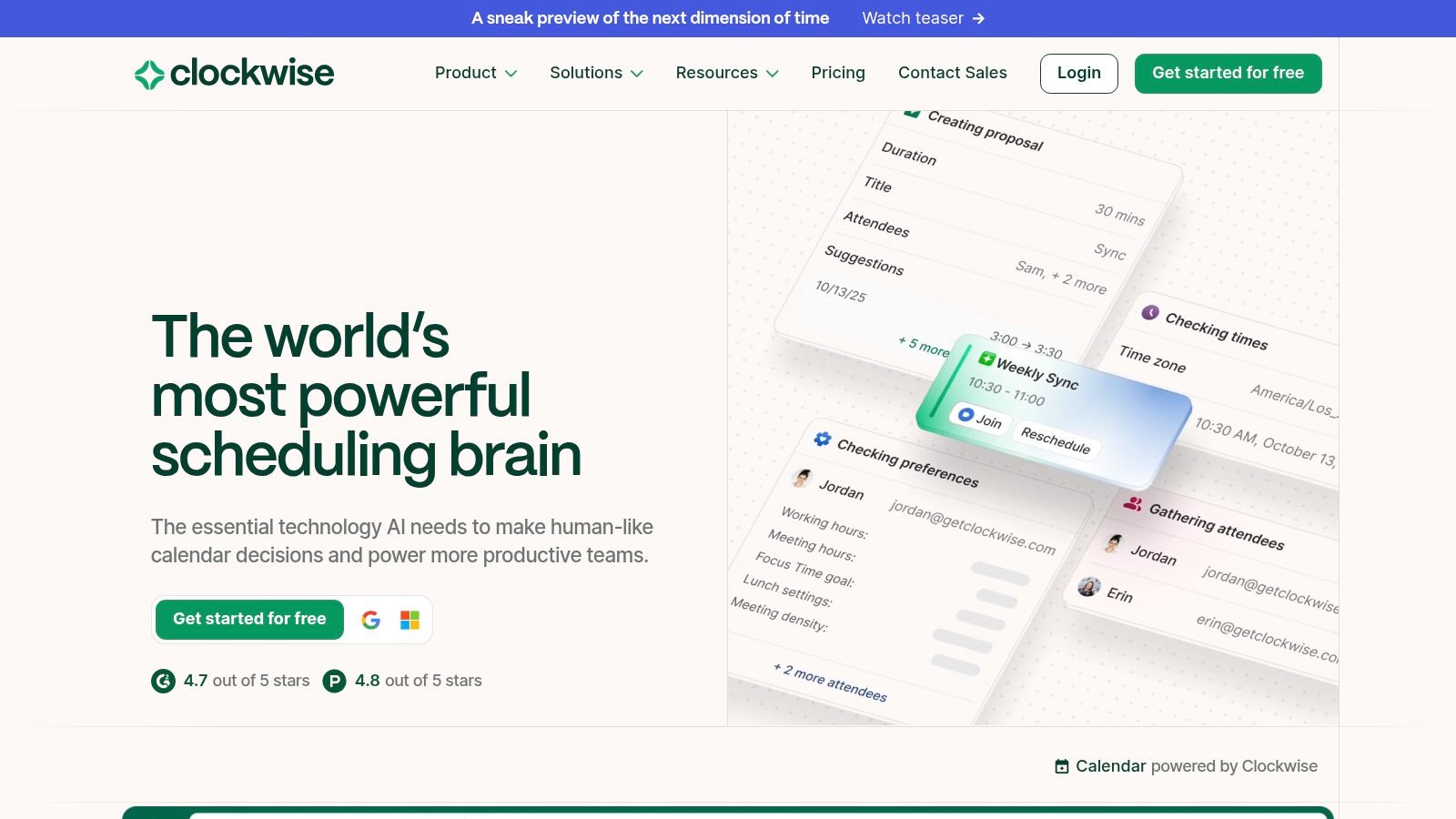Screen dimensions: 1456x819
Task: Click the Google icon beside the hero button
Action: 370,620
